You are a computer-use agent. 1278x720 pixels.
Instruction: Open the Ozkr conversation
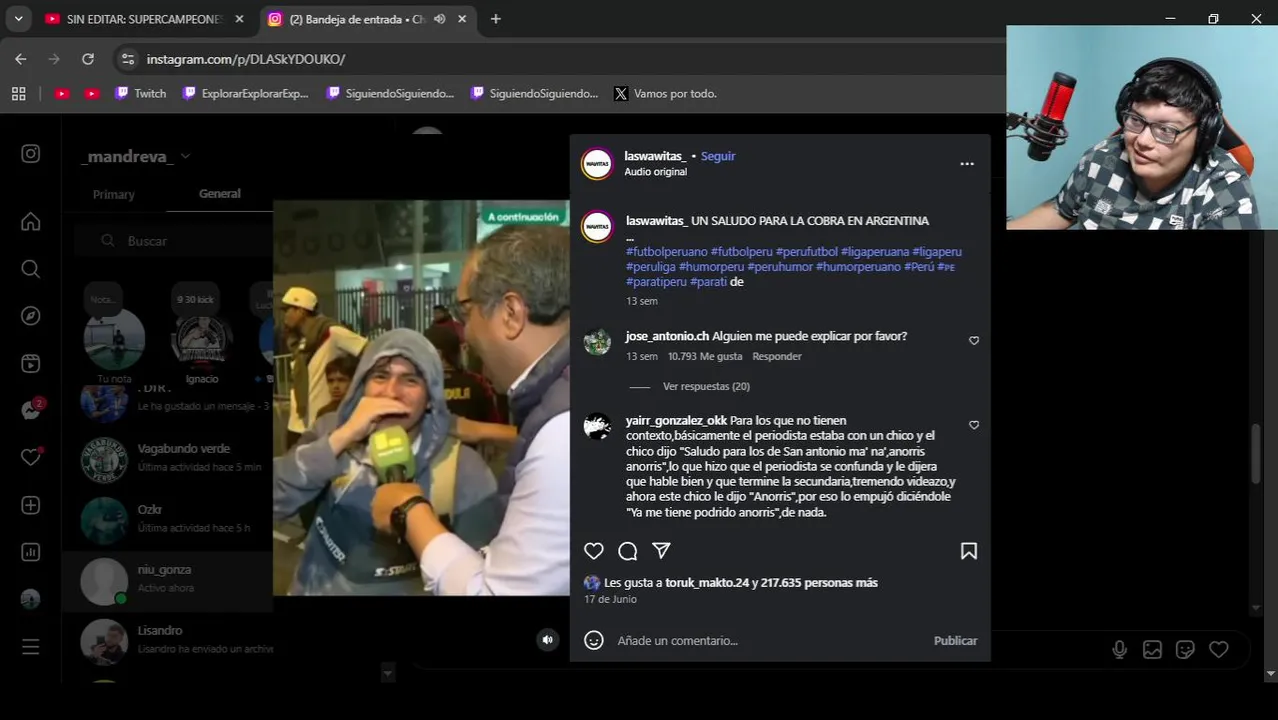pyautogui.click(x=167, y=519)
